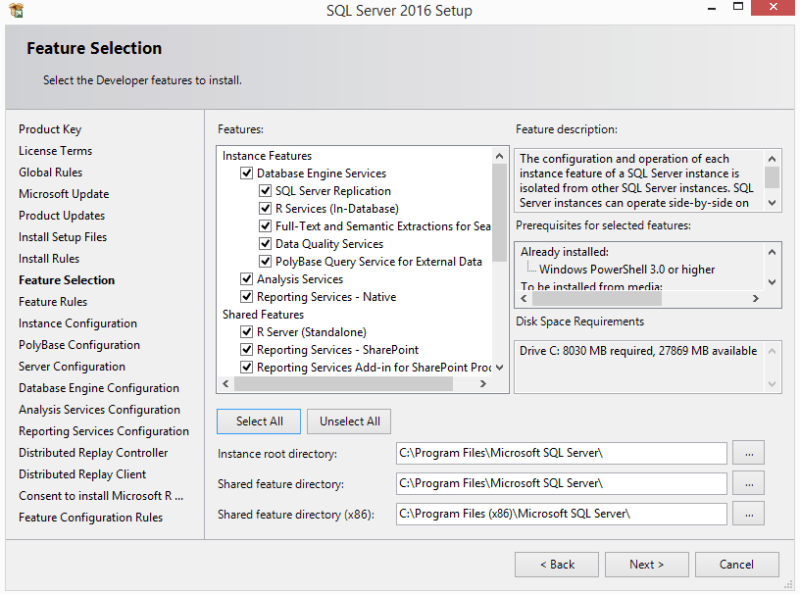This screenshot has height=594, width=800.
Task: Uncheck PolyBase Query Service checkbox
Action: click(265, 261)
